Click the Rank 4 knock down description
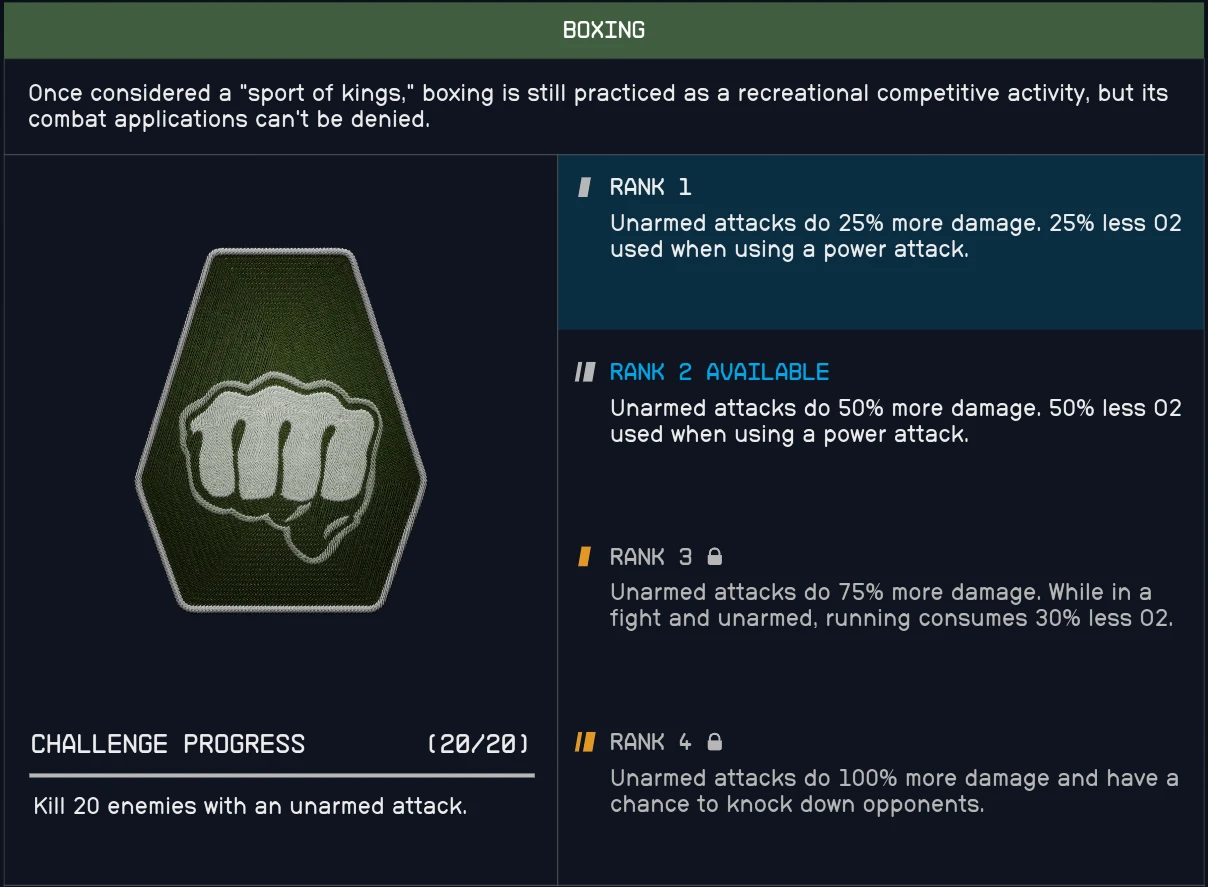This screenshot has width=1208, height=887. (x=894, y=791)
